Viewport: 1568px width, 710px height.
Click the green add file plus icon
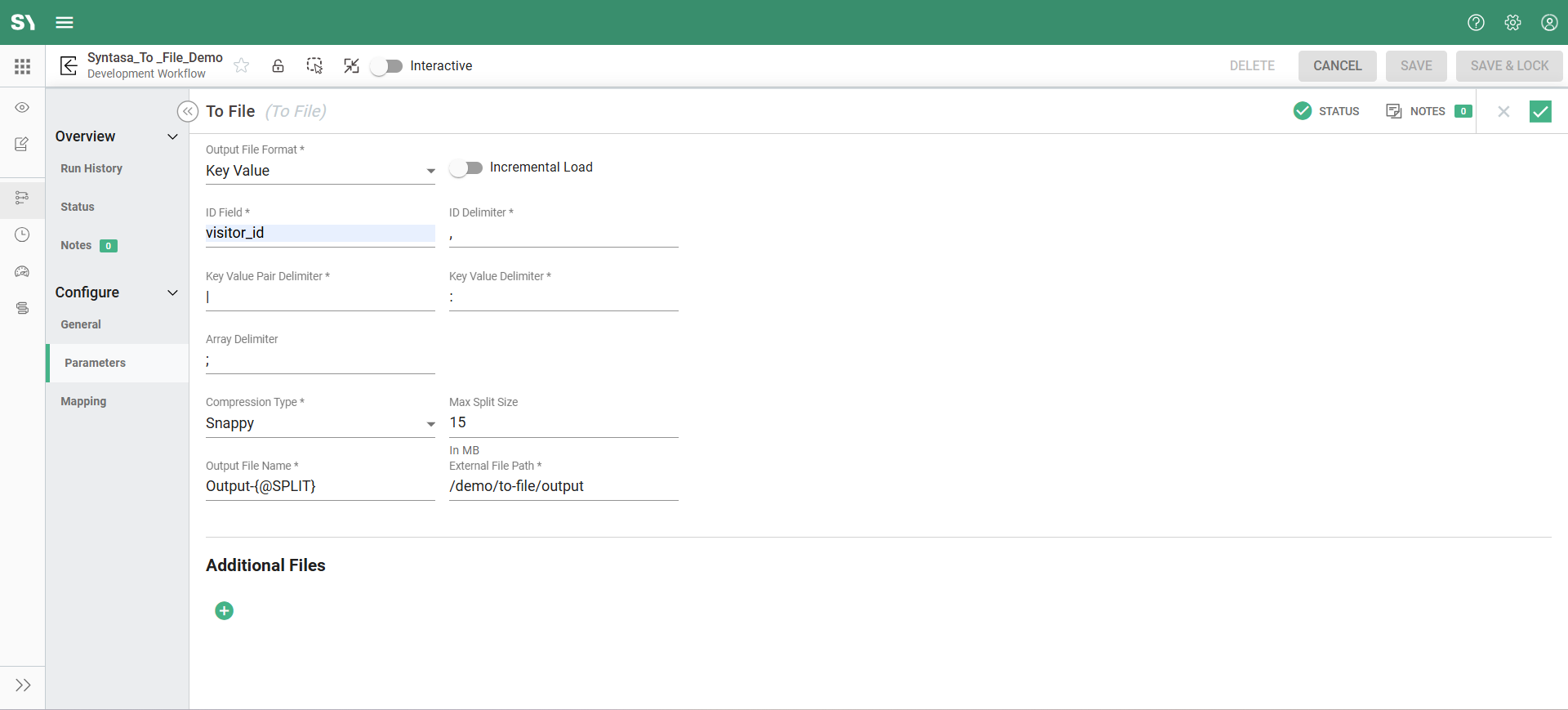pyautogui.click(x=224, y=611)
